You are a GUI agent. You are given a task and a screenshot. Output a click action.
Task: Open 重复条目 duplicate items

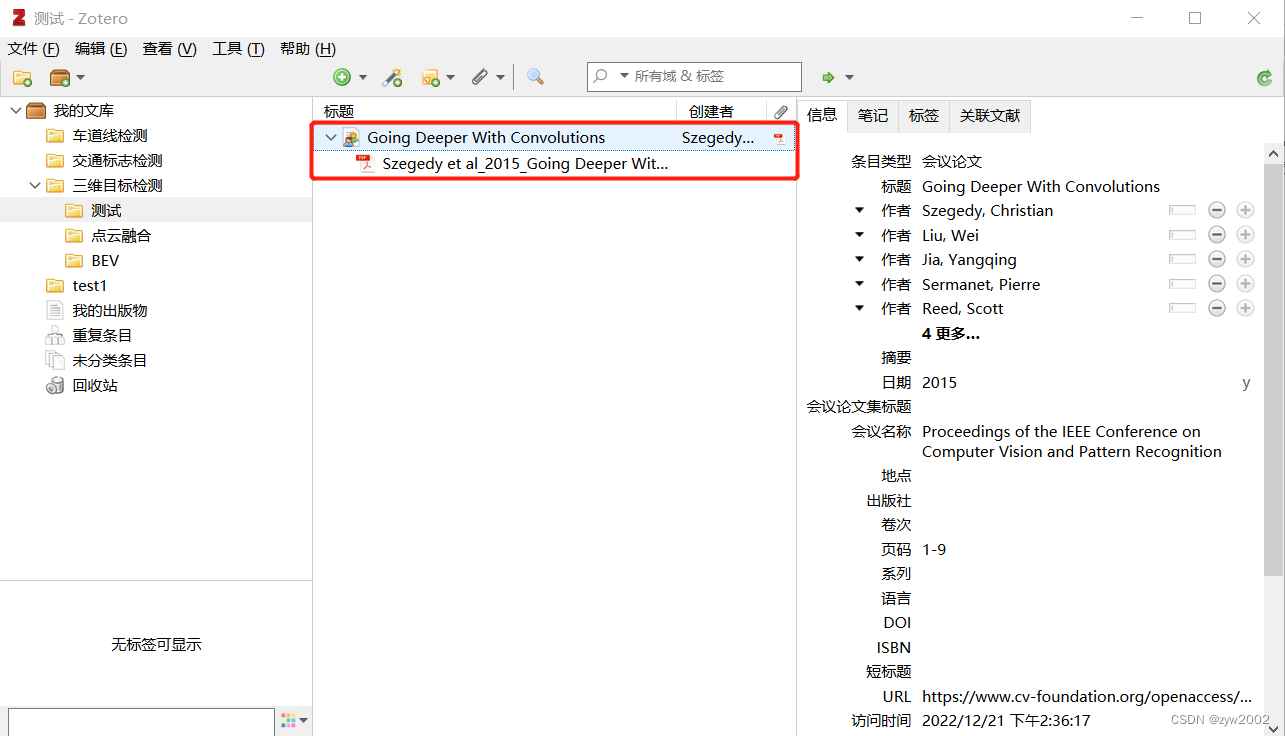tap(102, 336)
